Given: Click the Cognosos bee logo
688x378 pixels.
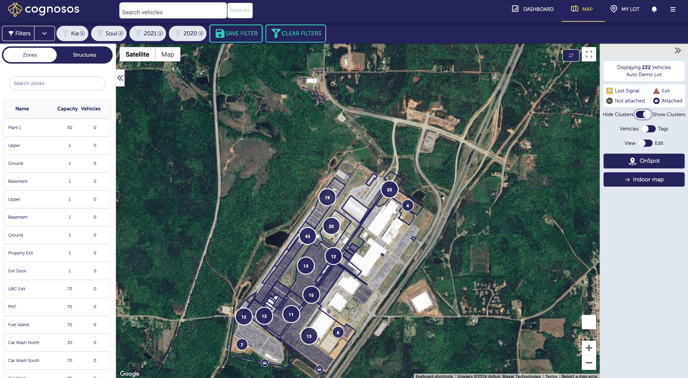Looking at the screenshot, I should click(15, 9).
